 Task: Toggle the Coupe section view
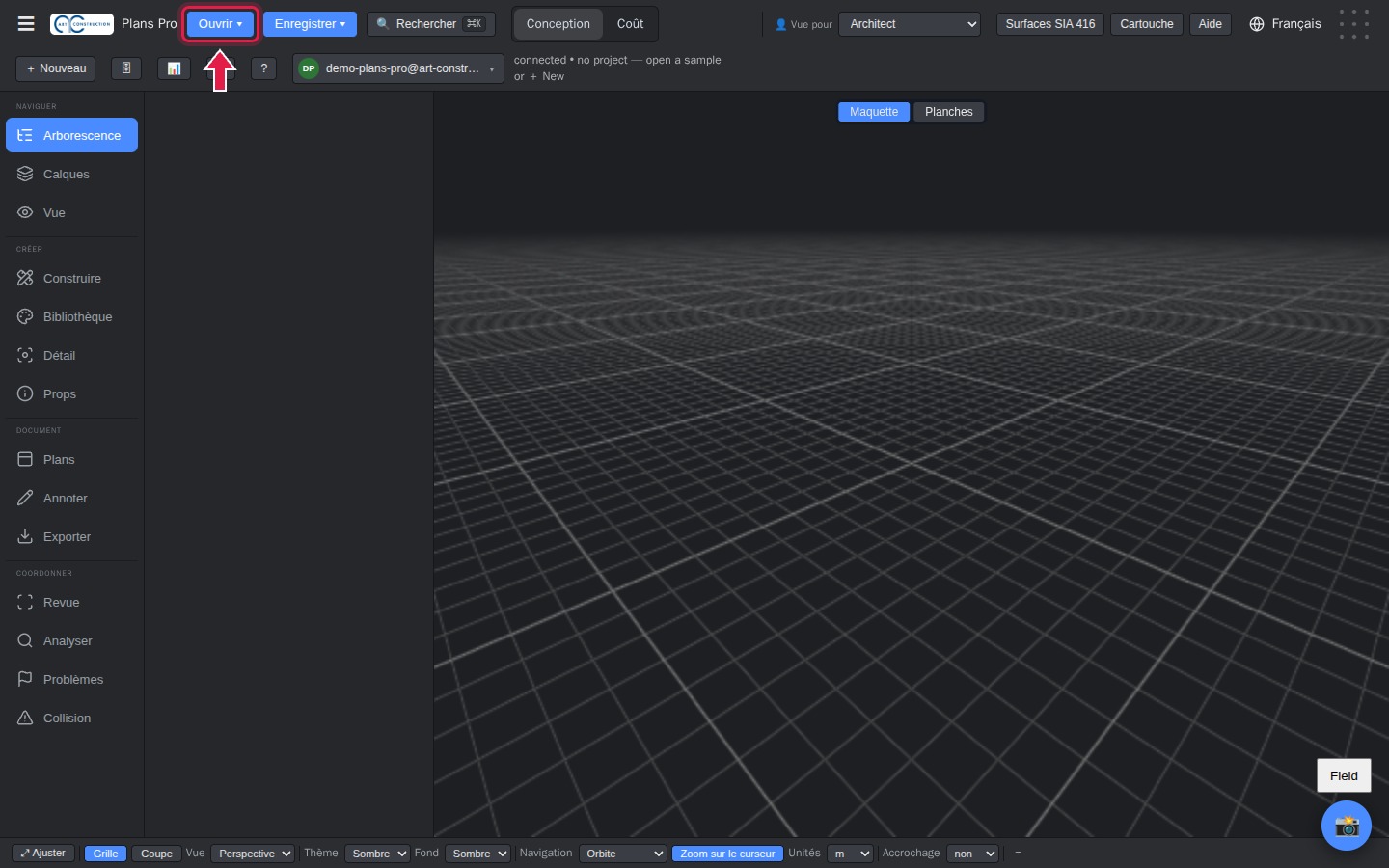(156, 854)
